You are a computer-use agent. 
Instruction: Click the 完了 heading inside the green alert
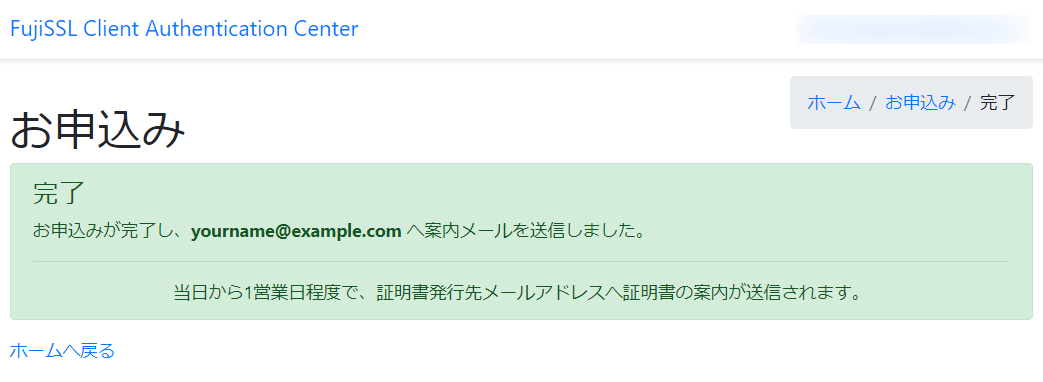59,193
